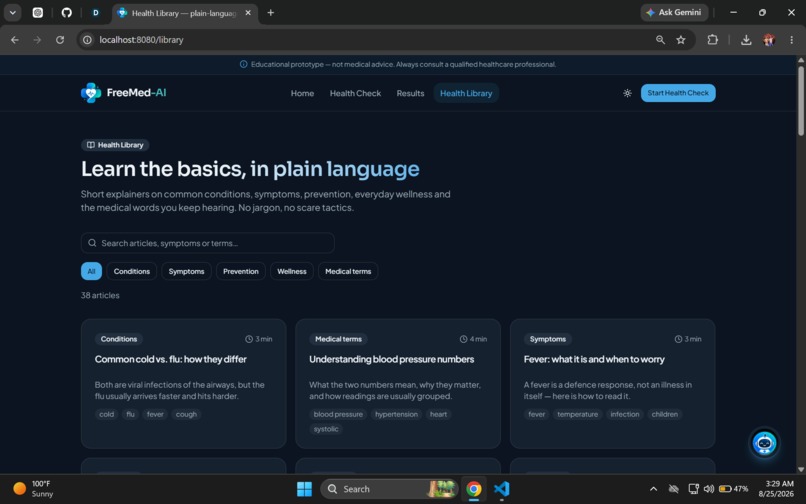Filter articles by Prevention
806x504 pixels.
tap(241, 271)
